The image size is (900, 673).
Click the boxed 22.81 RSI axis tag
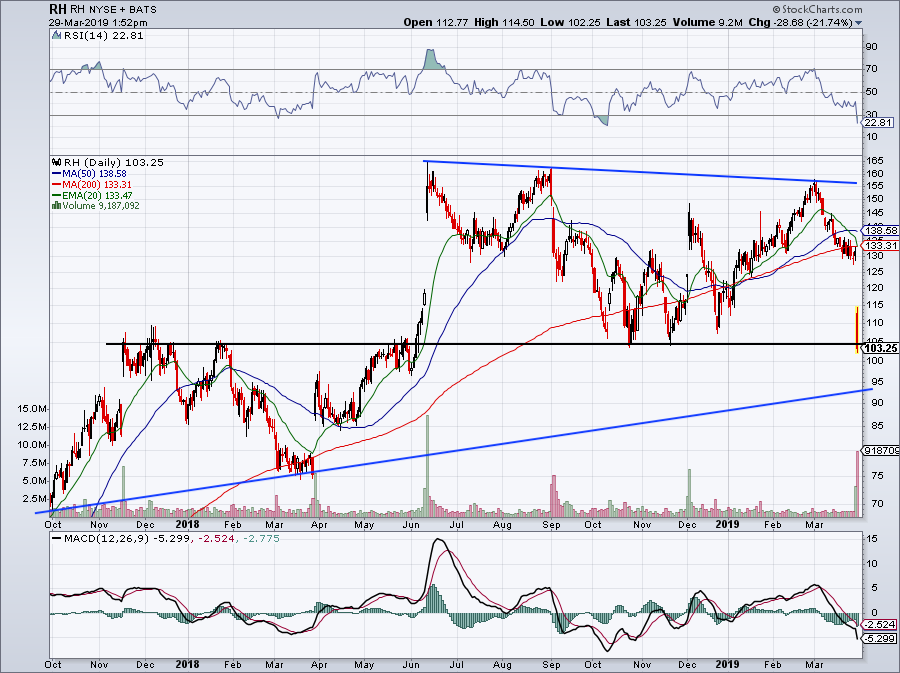(879, 122)
